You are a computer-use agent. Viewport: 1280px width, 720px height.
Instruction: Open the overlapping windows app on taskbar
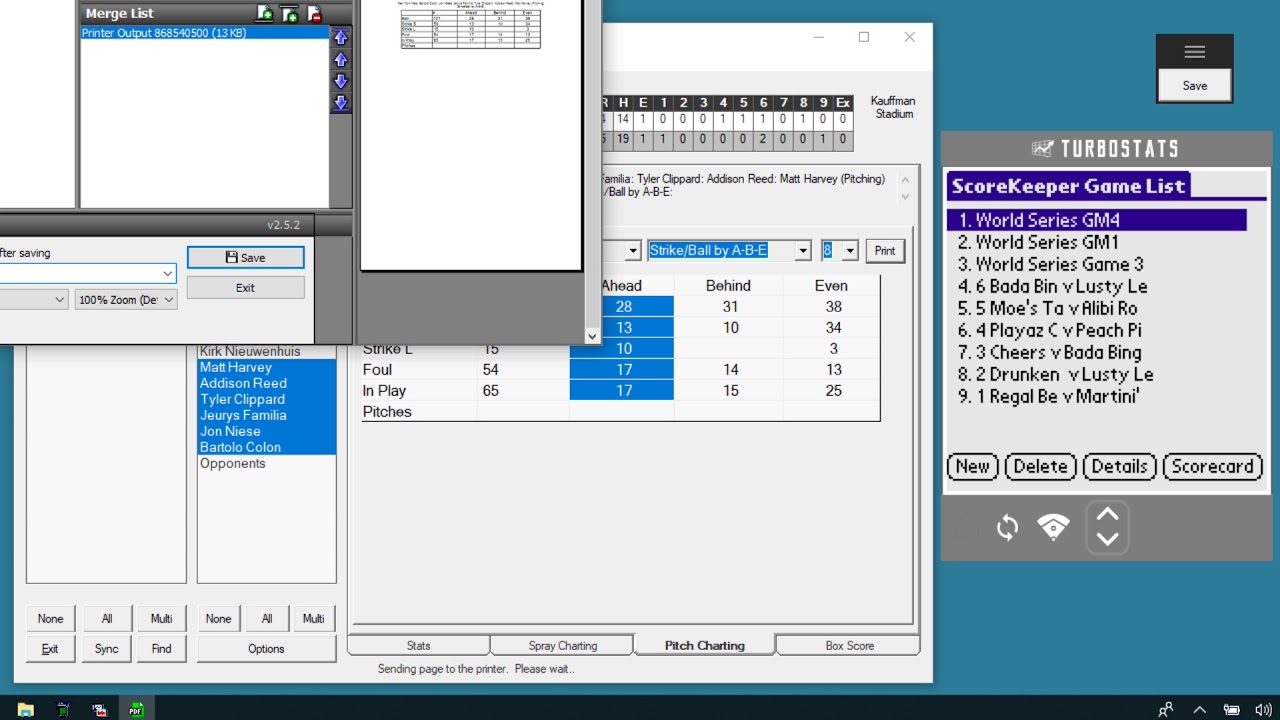click(x=99, y=709)
